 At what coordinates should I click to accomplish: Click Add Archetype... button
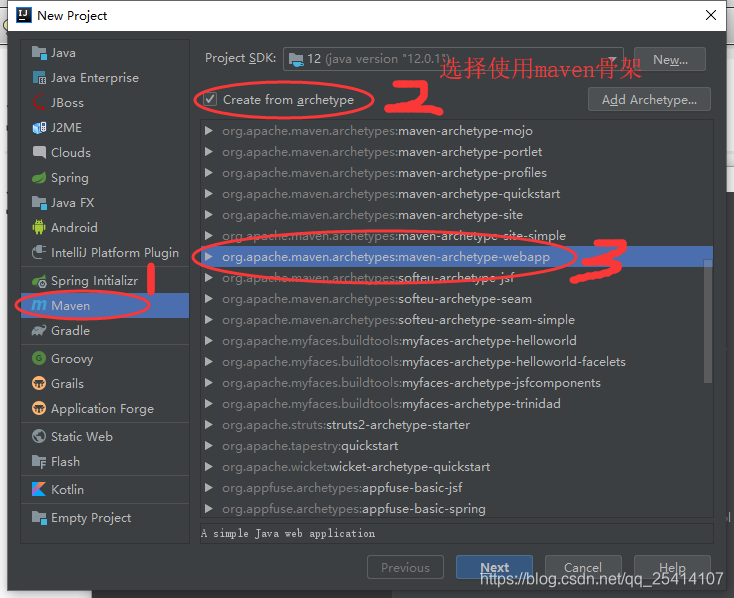pos(649,99)
